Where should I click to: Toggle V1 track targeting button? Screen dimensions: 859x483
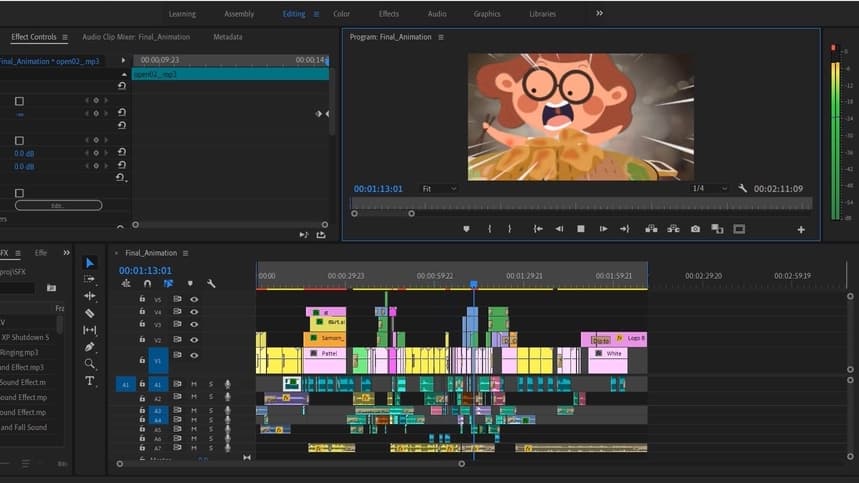click(158, 360)
